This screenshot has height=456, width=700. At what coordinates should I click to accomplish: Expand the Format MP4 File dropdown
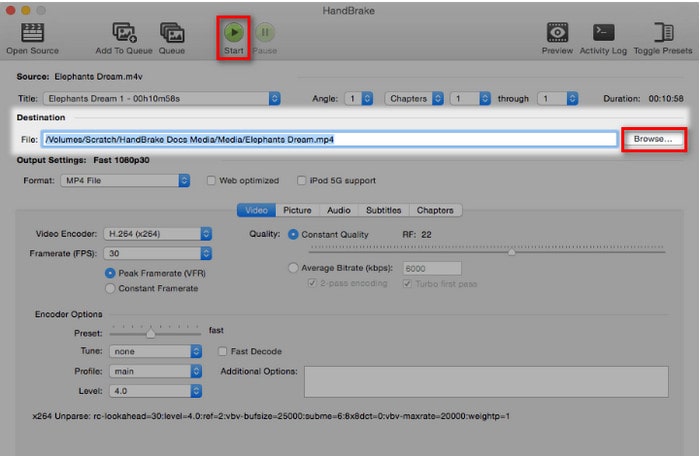(x=126, y=181)
